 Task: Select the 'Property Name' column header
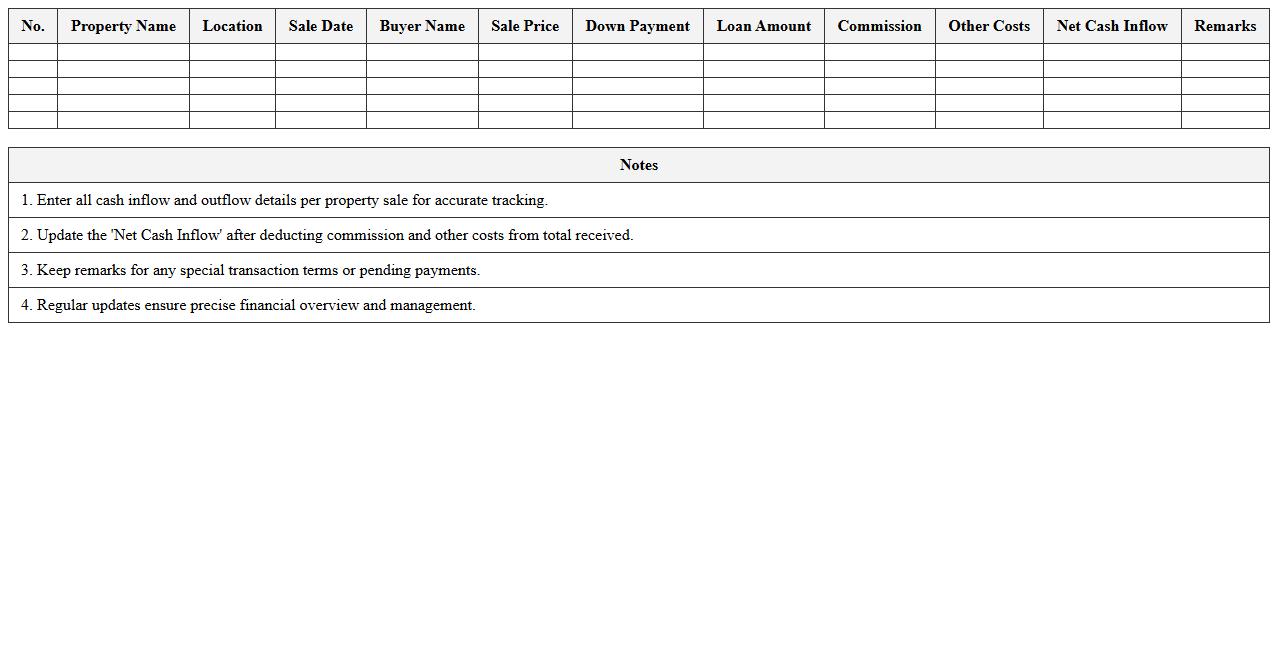(x=123, y=26)
